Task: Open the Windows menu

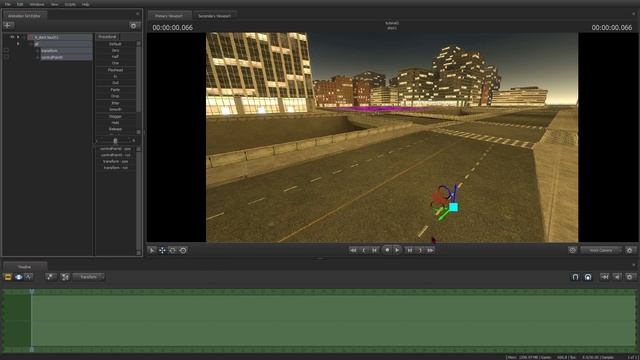Action: tap(37, 4)
